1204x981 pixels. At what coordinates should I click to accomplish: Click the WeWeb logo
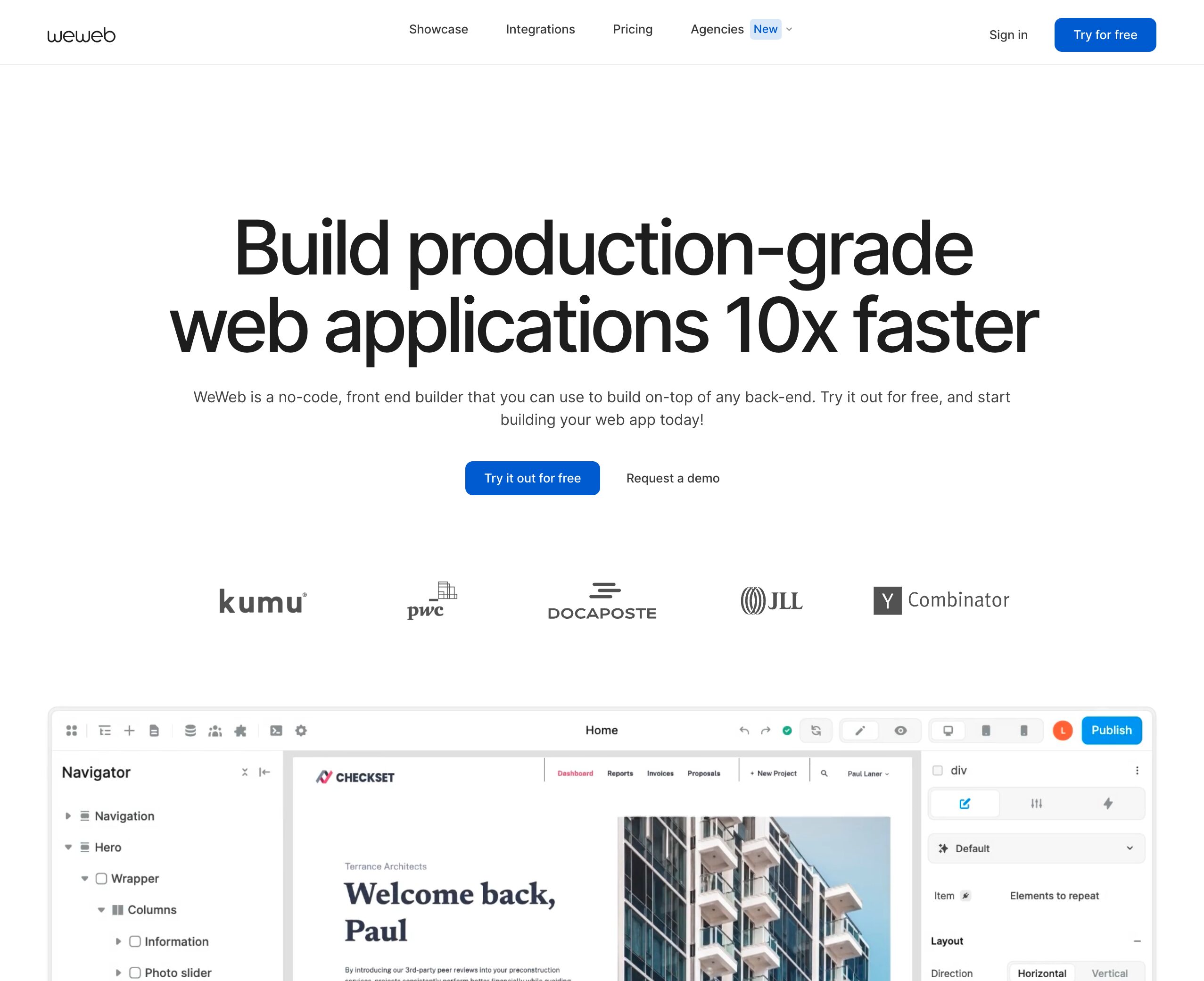(x=82, y=35)
